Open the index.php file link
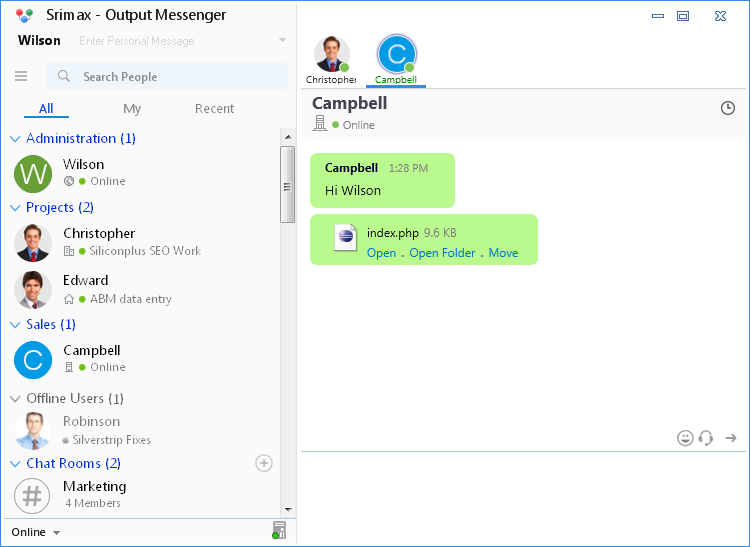The width and height of the screenshot is (750, 547). coord(381,253)
